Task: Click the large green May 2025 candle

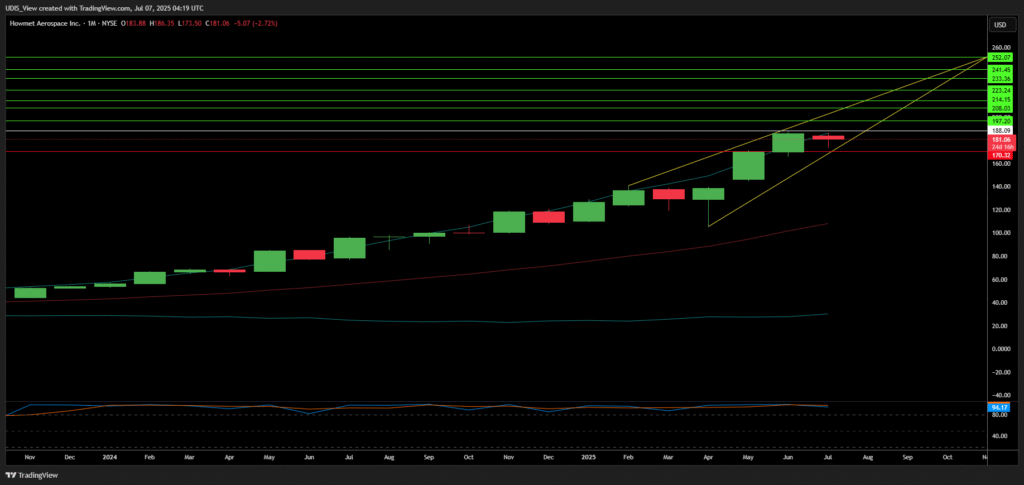Action: 748,165
